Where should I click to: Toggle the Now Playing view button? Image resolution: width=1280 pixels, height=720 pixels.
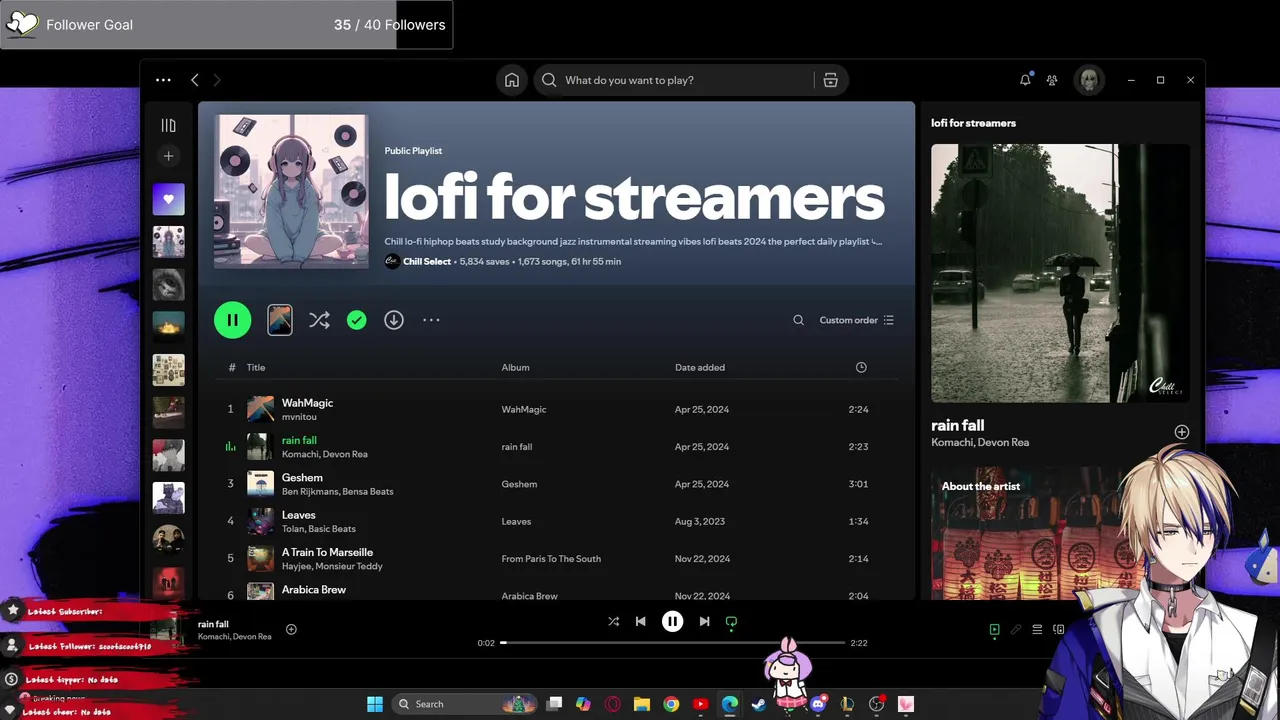coord(994,630)
